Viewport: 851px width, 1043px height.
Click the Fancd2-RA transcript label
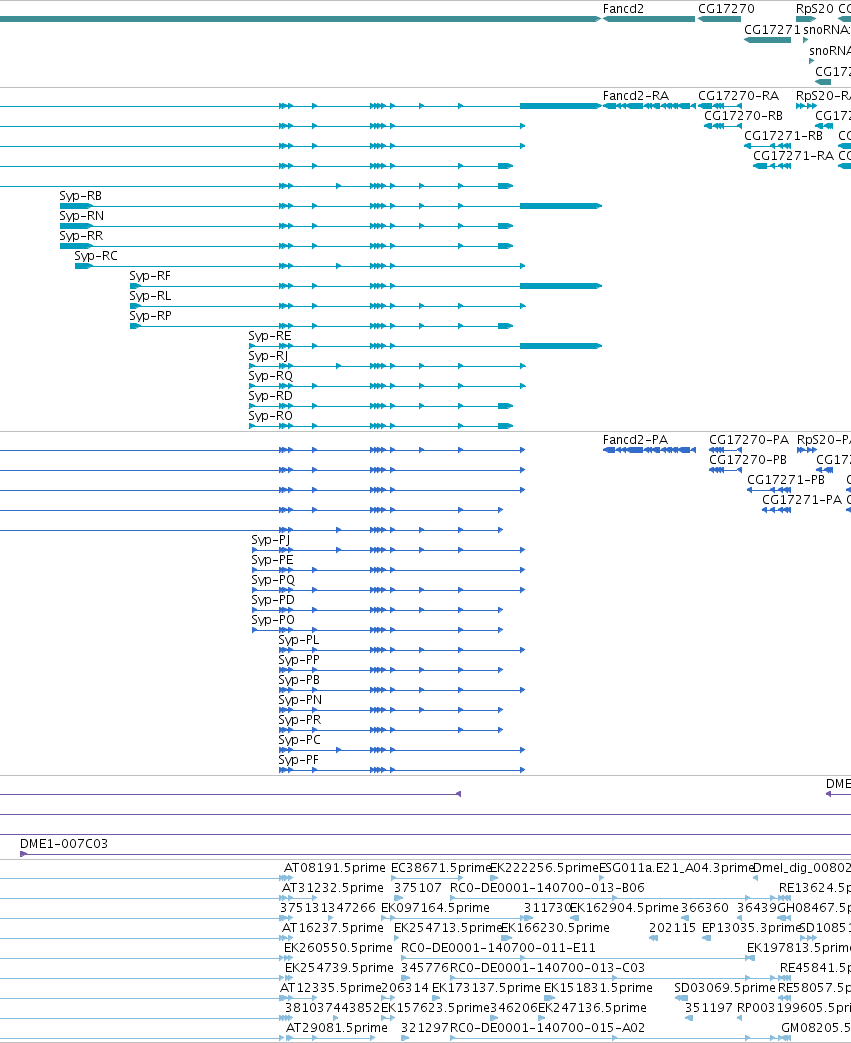(x=635, y=96)
